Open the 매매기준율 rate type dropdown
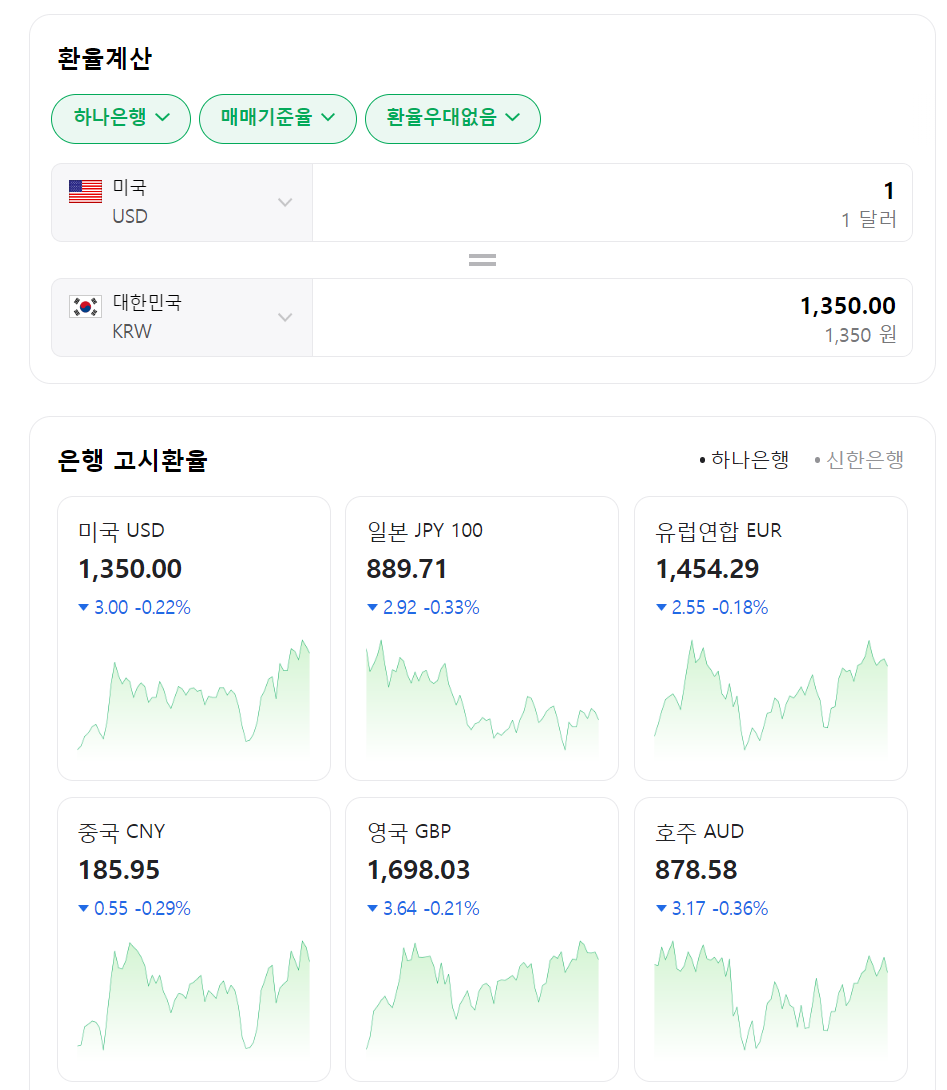The image size is (947, 1090). point(277,118)
